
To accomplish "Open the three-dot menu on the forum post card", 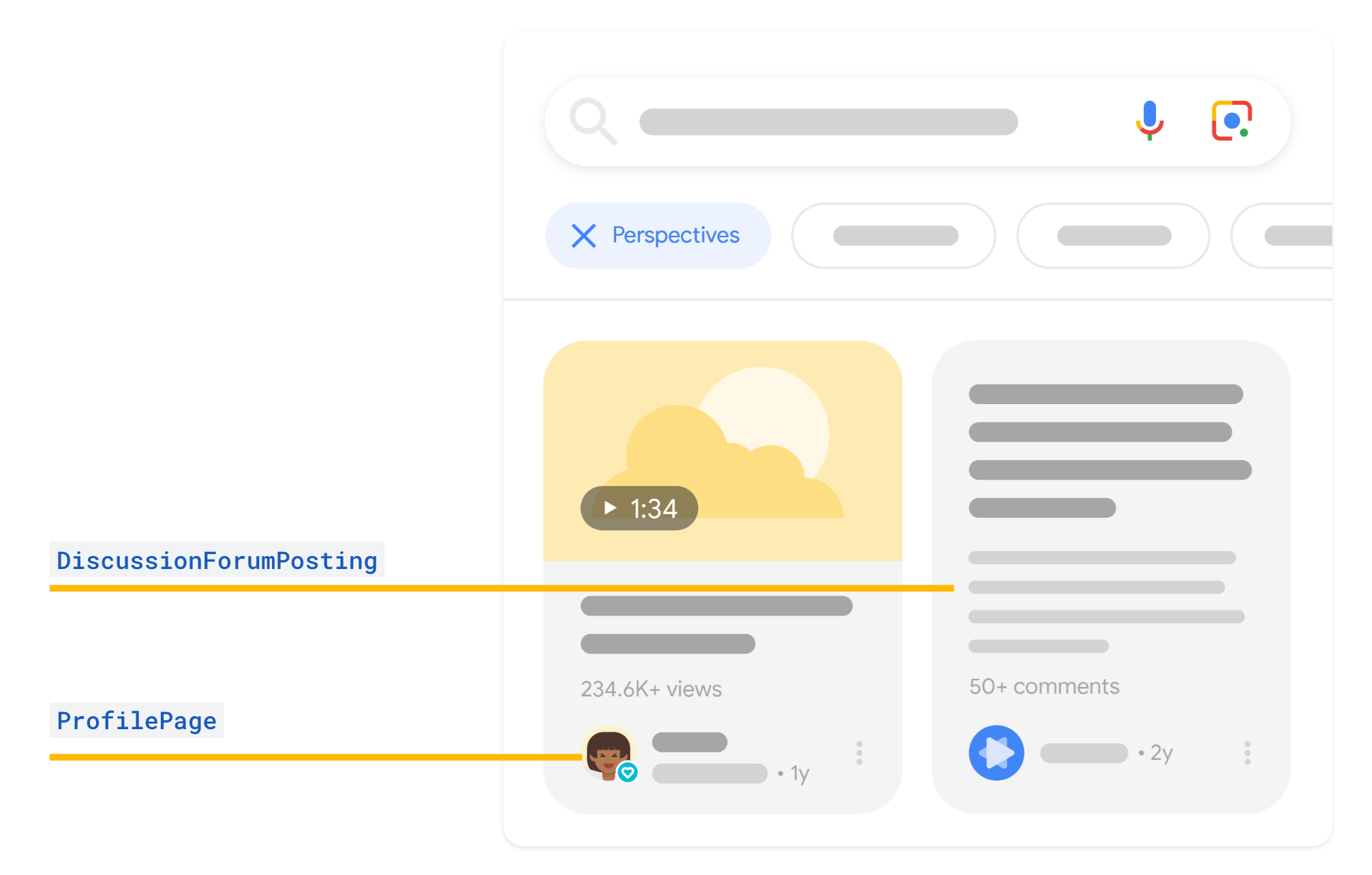I will (1247, 752).
